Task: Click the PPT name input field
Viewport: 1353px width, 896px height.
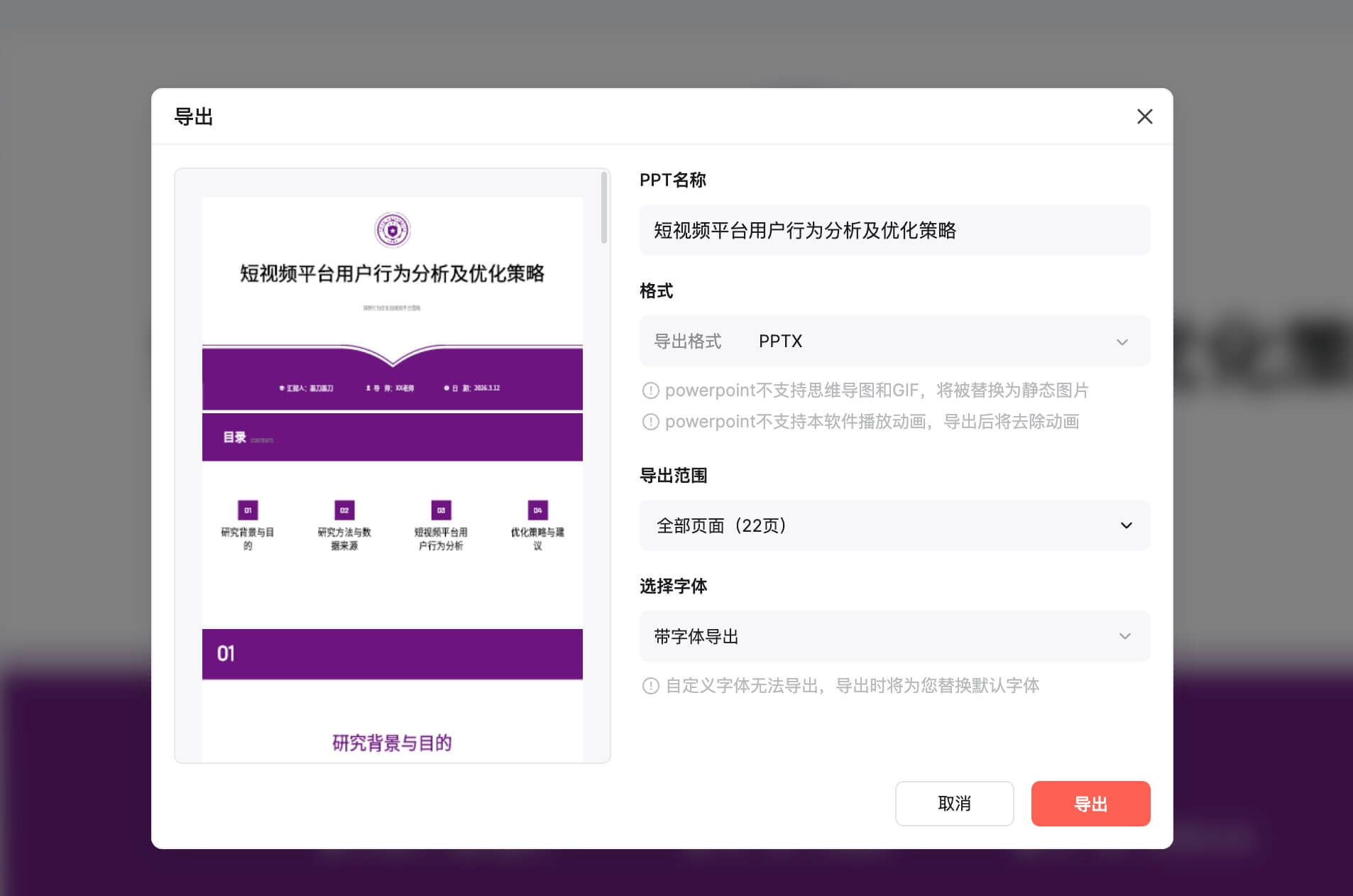Action: point(894,230)
